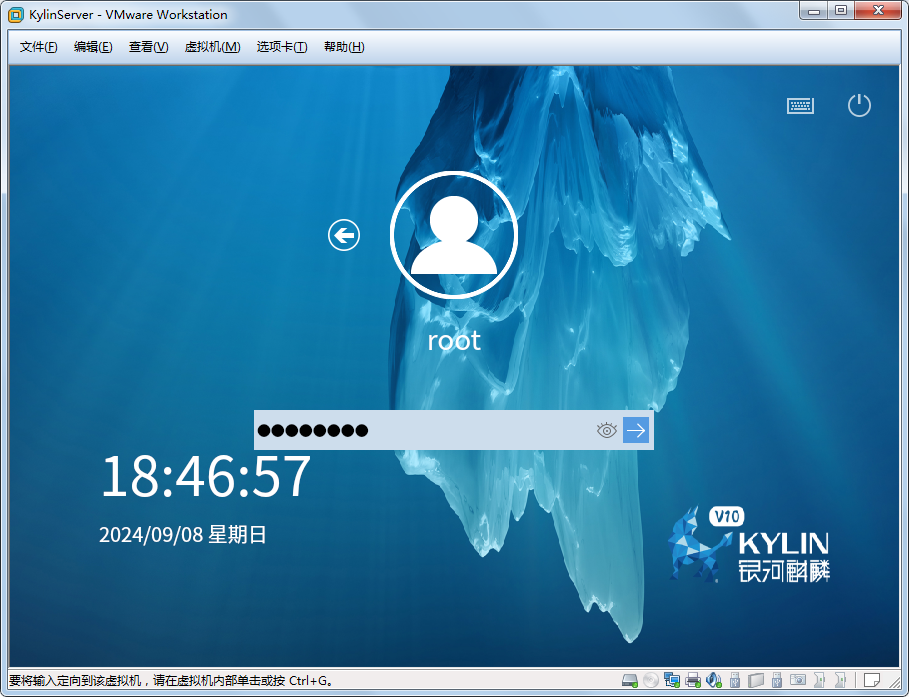Toggle password visibility with the eye icon

(x=606, y=430)
